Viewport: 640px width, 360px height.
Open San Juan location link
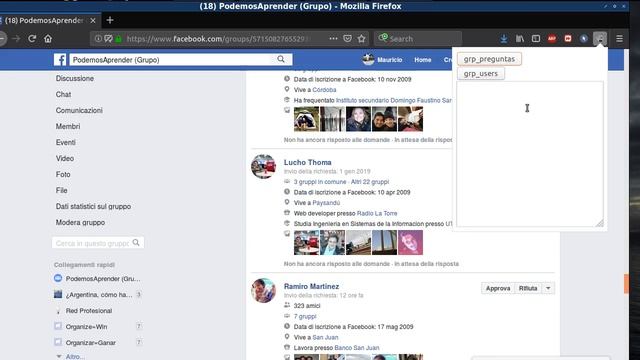[x=325, y=337]
